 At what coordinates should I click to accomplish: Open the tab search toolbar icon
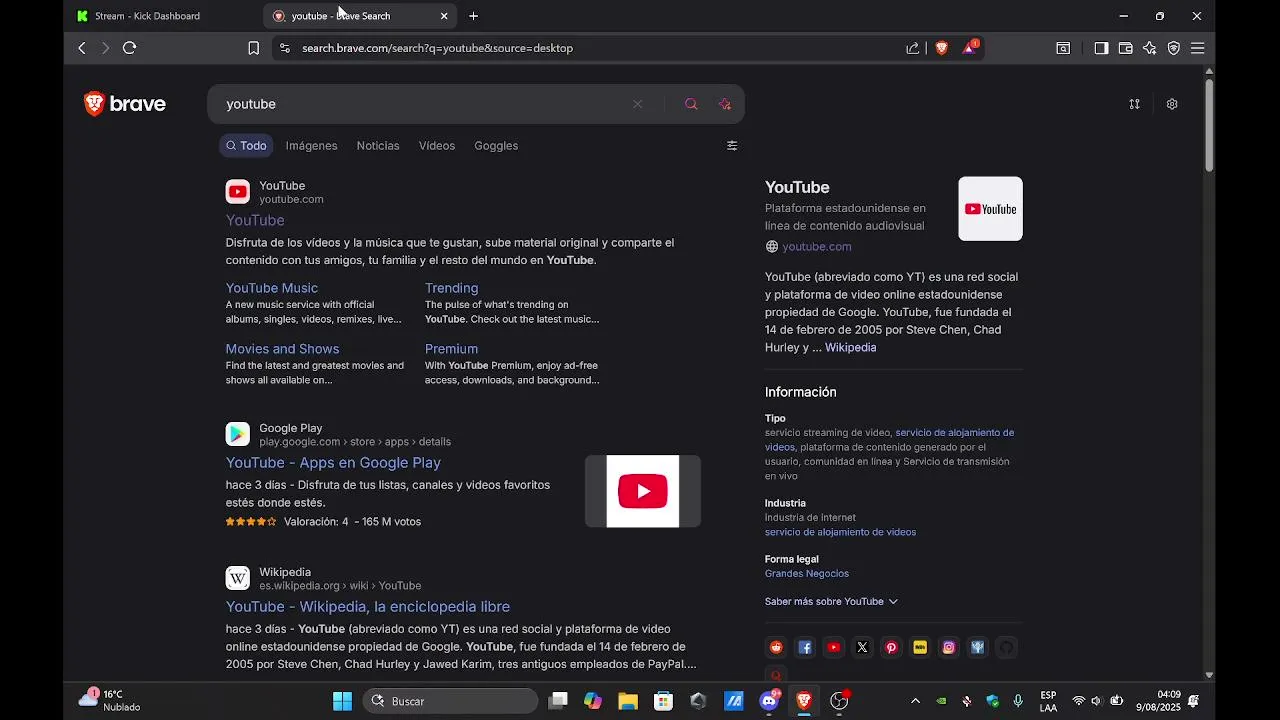1063,48
